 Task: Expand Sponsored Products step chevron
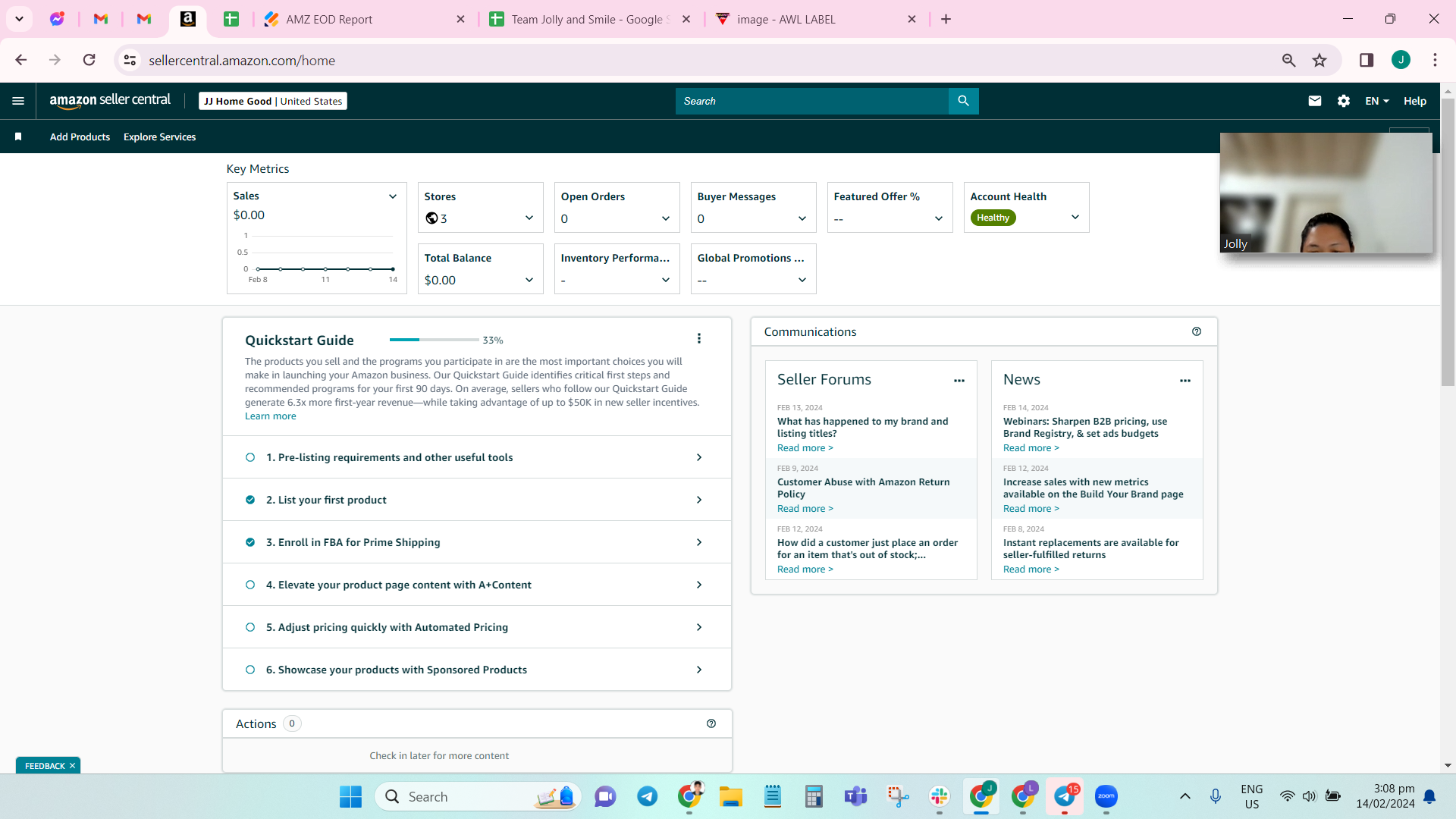(699, 670)
